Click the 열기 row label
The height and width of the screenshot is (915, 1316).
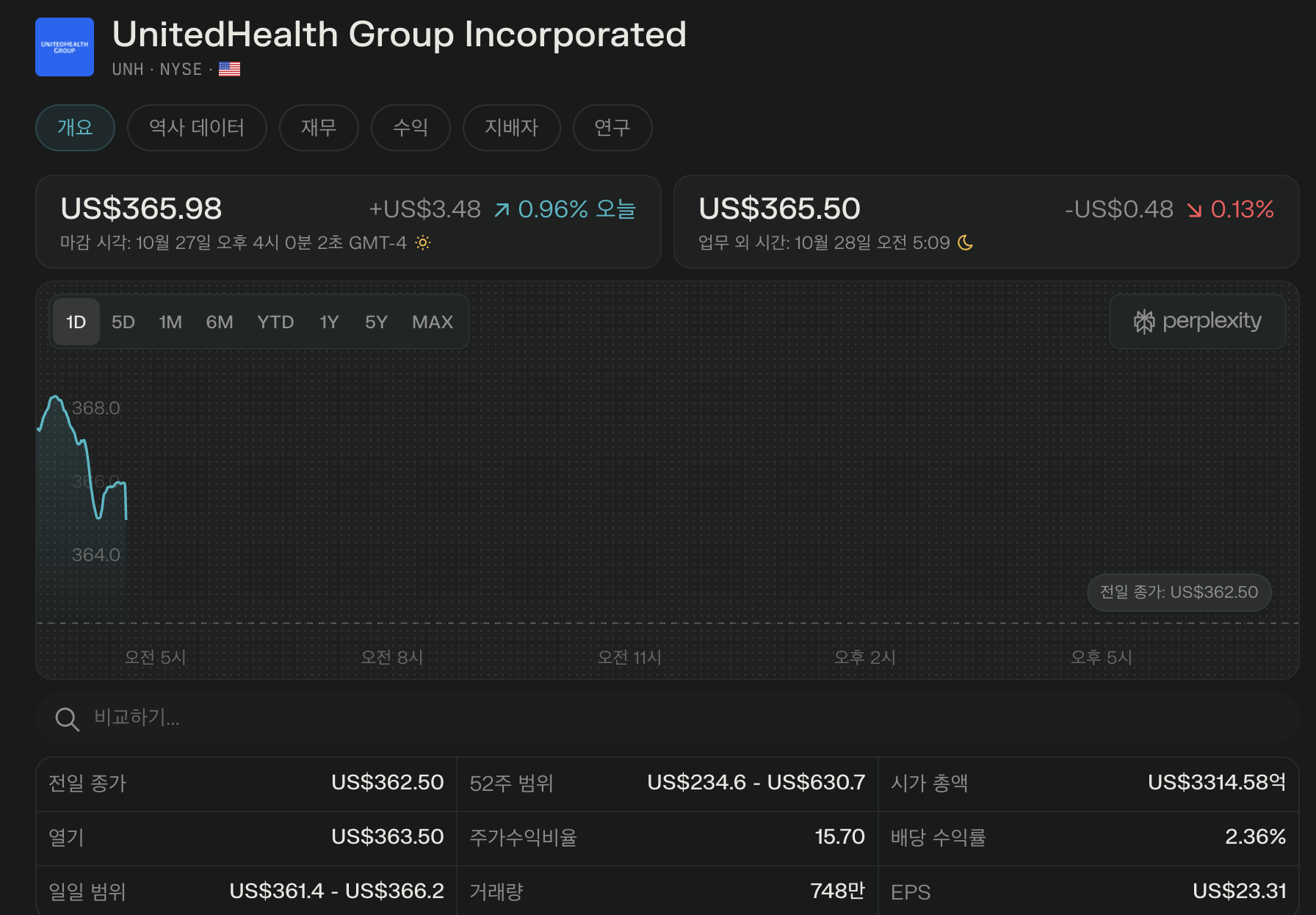point(66,838)
